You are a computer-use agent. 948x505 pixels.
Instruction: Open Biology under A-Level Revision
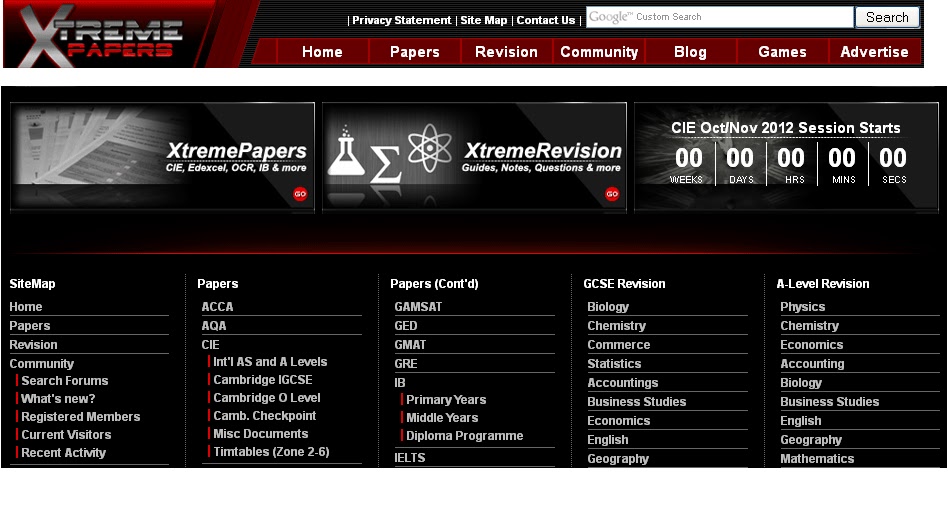pyautogui.click(x=801, y=383)
